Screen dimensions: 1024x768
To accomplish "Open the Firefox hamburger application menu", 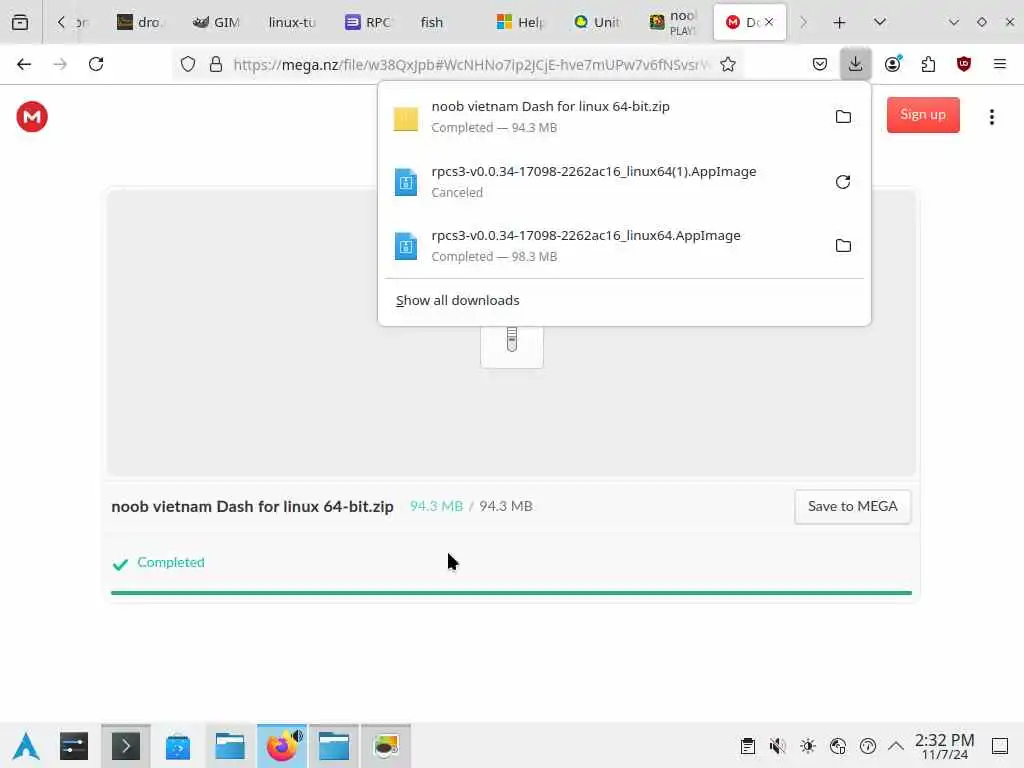I will [x=1000, y=64].
